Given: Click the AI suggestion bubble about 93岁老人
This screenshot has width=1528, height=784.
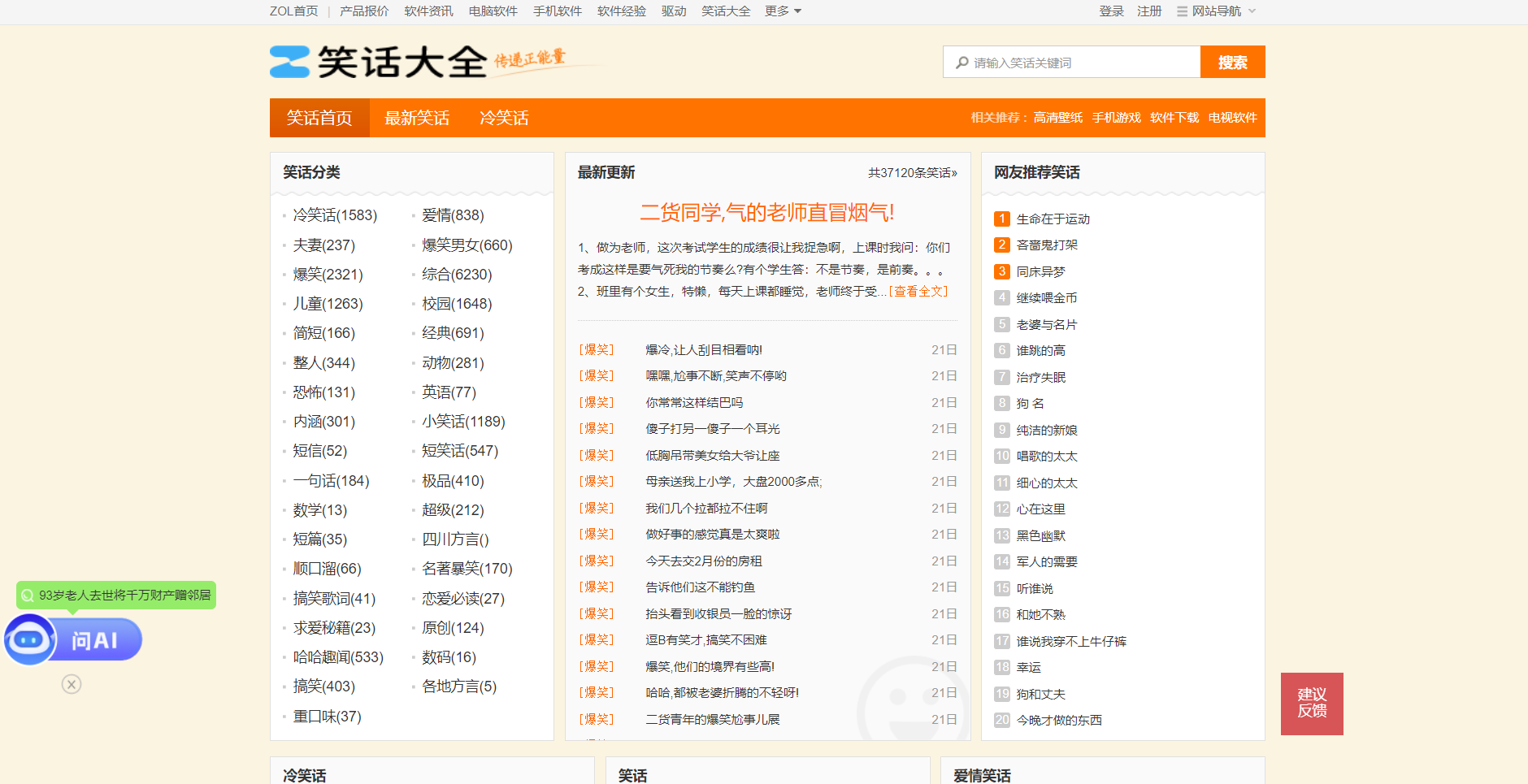Looking at the screenshot, I should [x=116, y=595].
